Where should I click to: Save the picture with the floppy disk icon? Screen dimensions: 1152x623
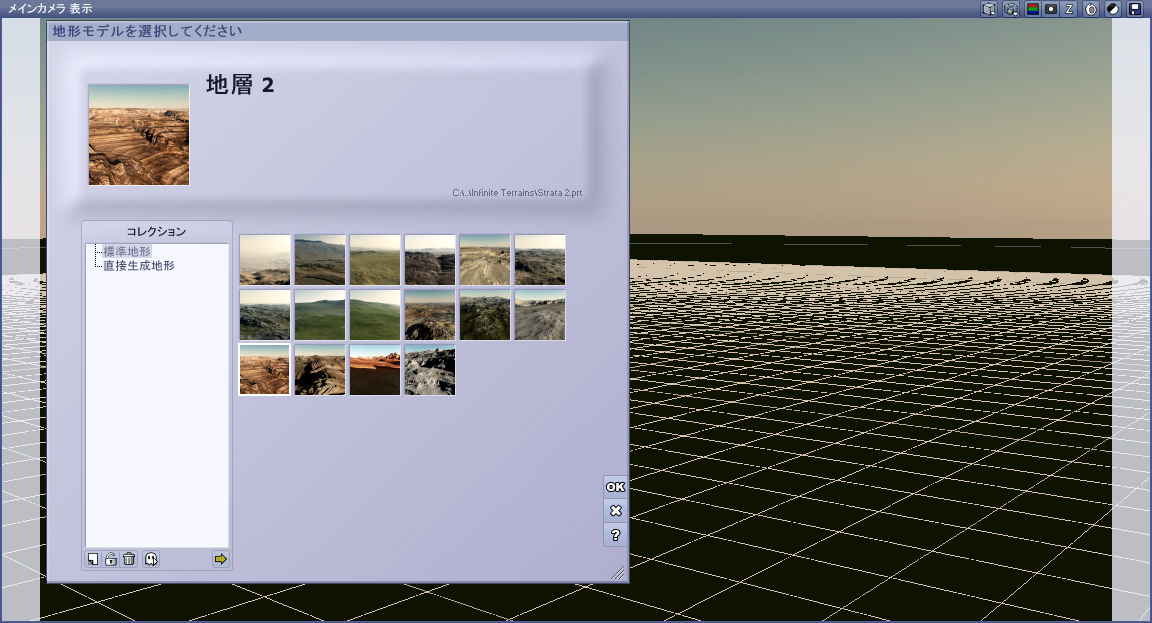coord(1135,9)
